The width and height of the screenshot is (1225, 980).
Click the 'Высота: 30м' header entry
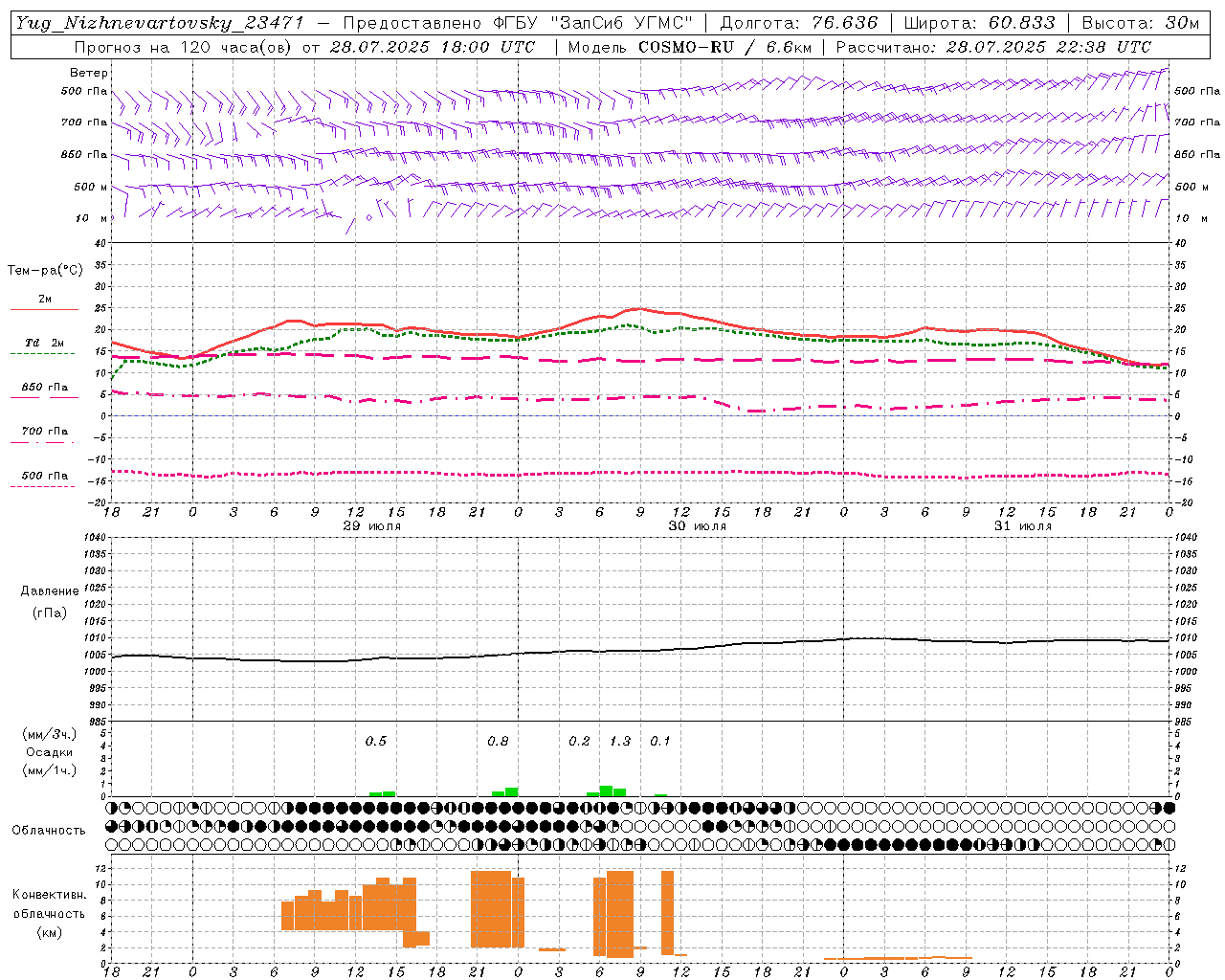point(1140,23)
